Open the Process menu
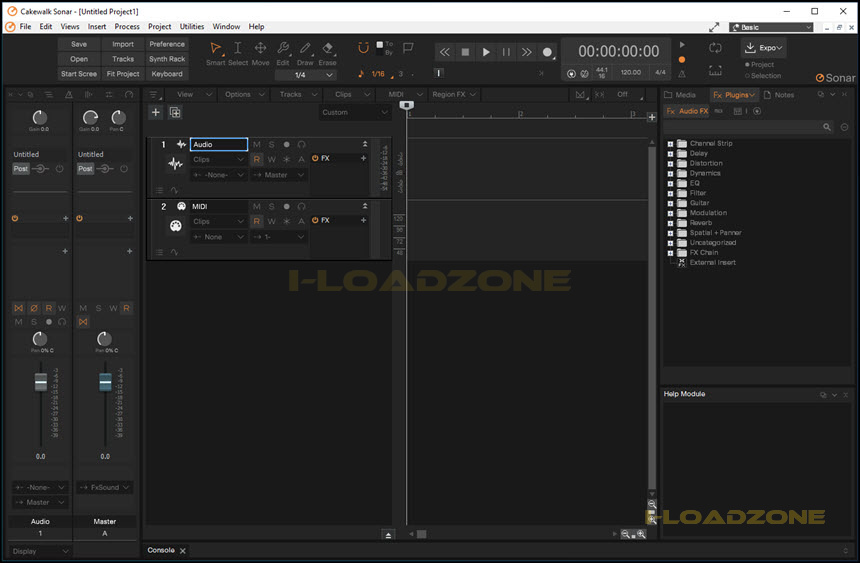The height and width of the screenshot is (563, 860). (x=127, y=26)
